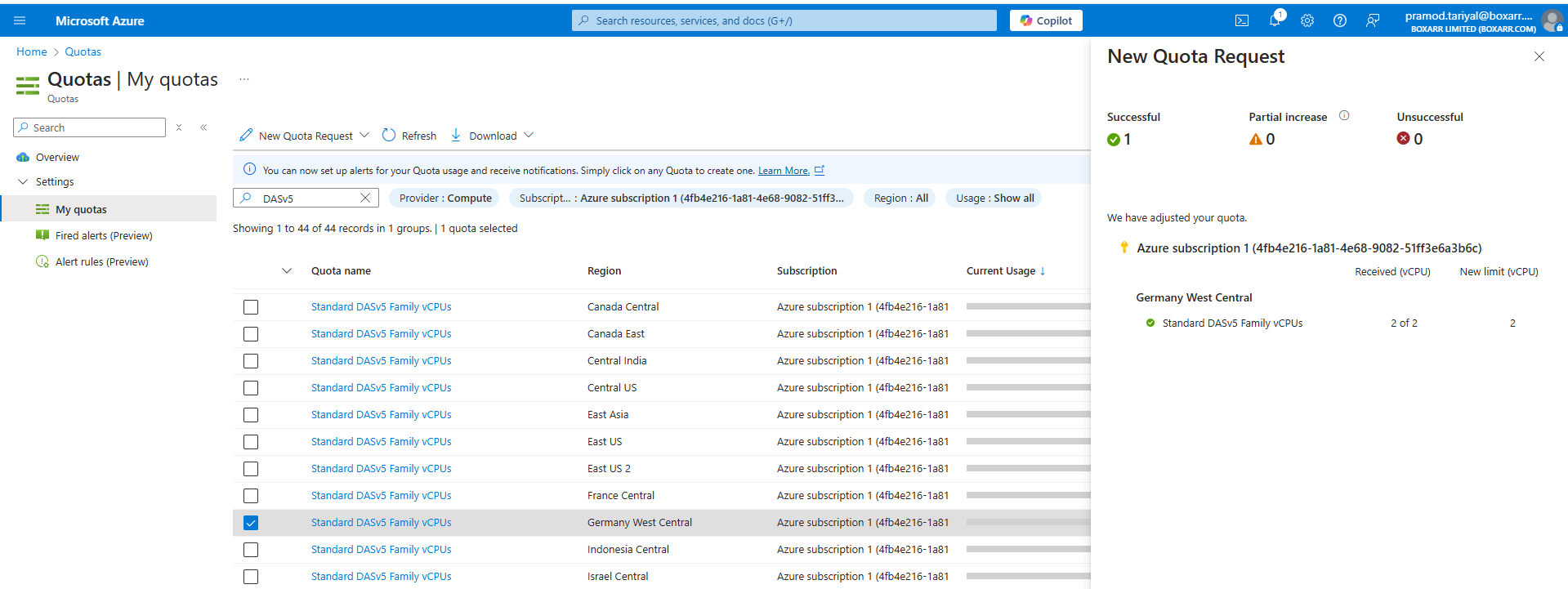1568x589 pixels.
Task: Check the France Central row checkbox
Action: click(x=251, y=496)
